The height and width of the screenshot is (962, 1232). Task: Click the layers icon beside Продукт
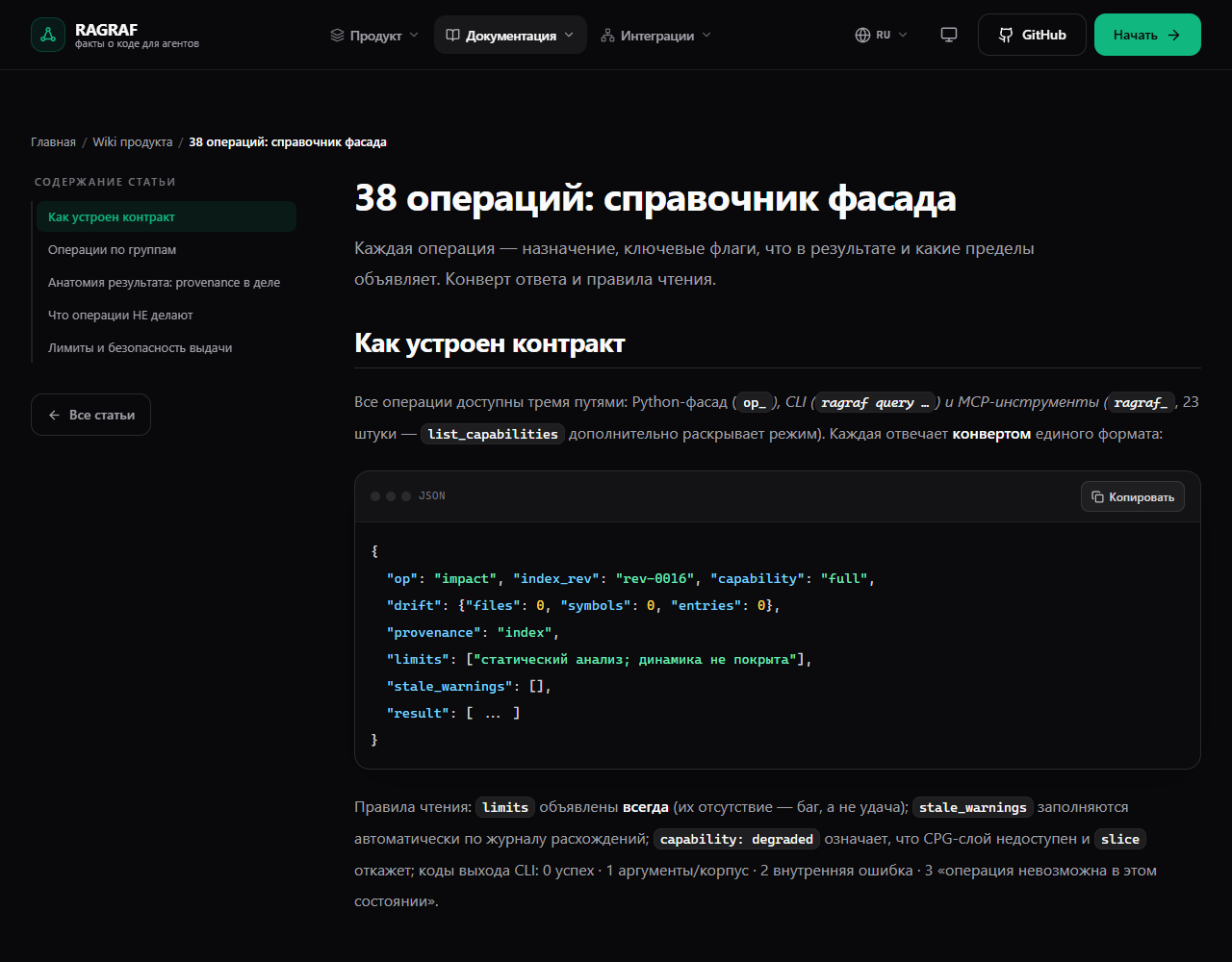pyautogui.click(x=337, y=35)
